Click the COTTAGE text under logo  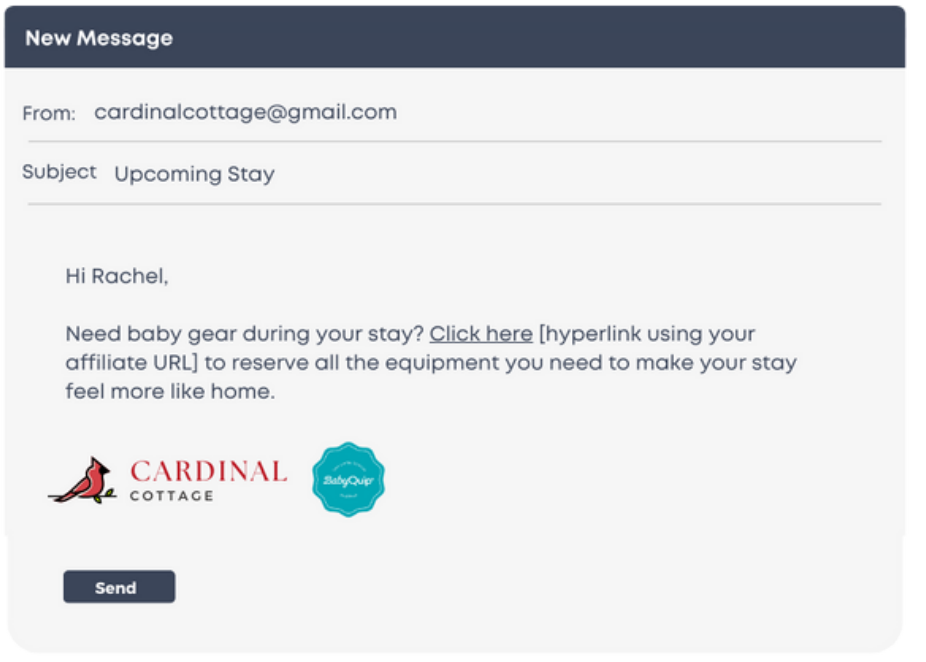(172, 496)
